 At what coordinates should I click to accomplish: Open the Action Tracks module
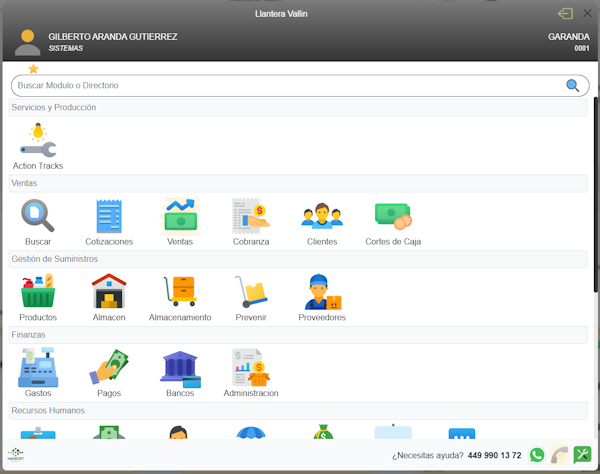click(38, 141)
